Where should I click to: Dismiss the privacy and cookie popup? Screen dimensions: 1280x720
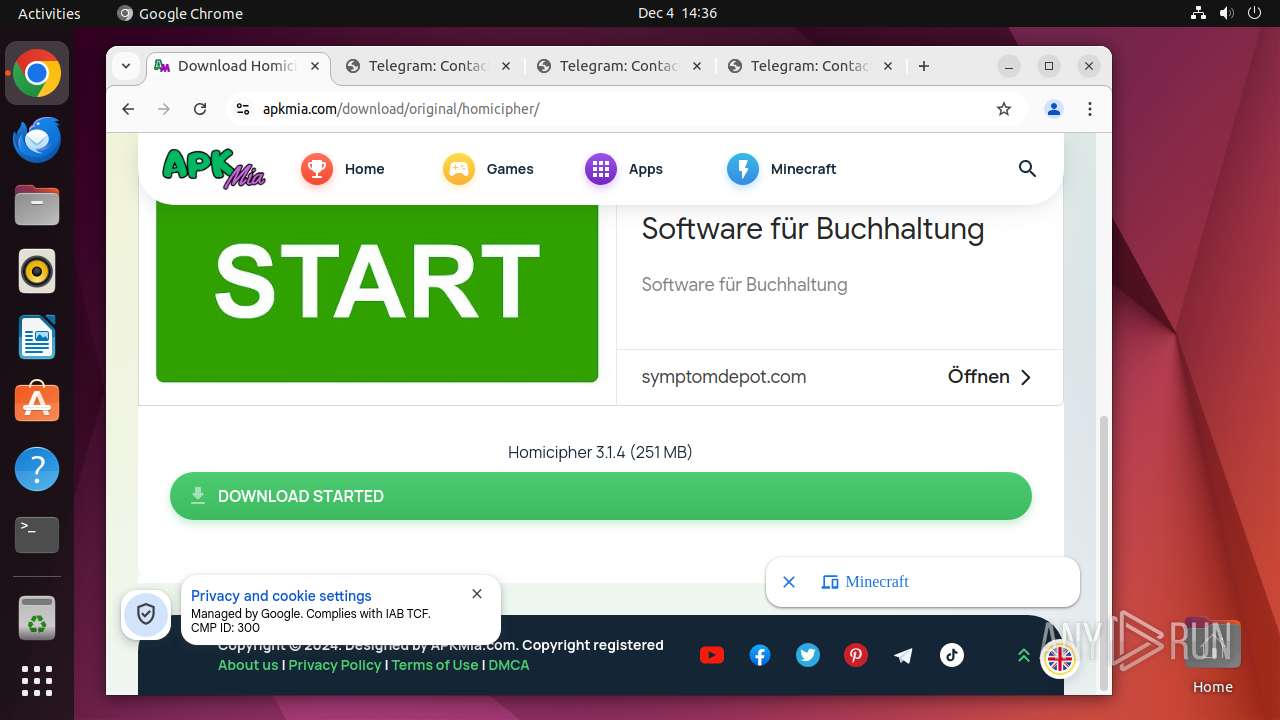pos(477,594)
